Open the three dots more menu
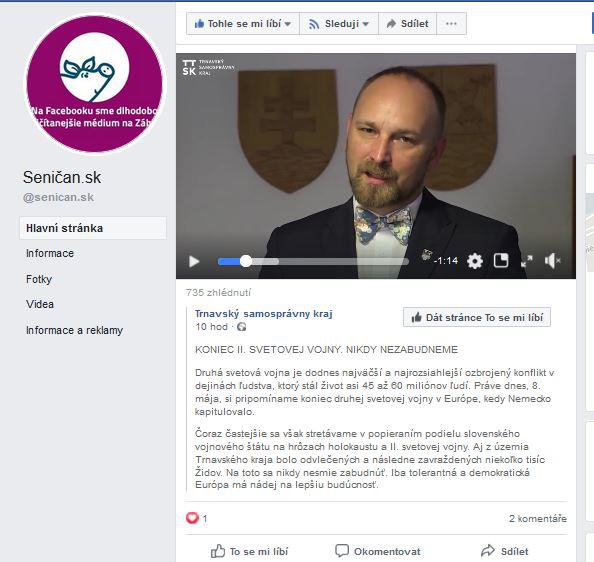 [451, 24]
